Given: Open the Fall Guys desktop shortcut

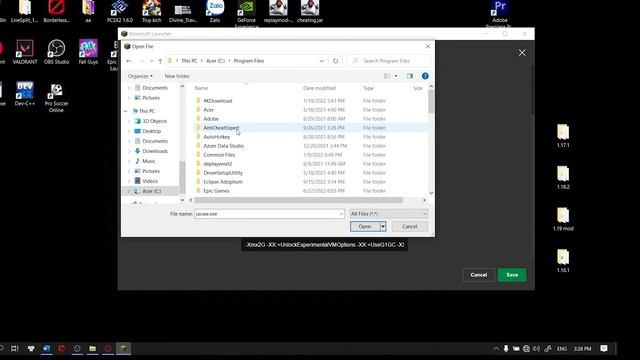Looking at the screenshot, I should [88, 51].
